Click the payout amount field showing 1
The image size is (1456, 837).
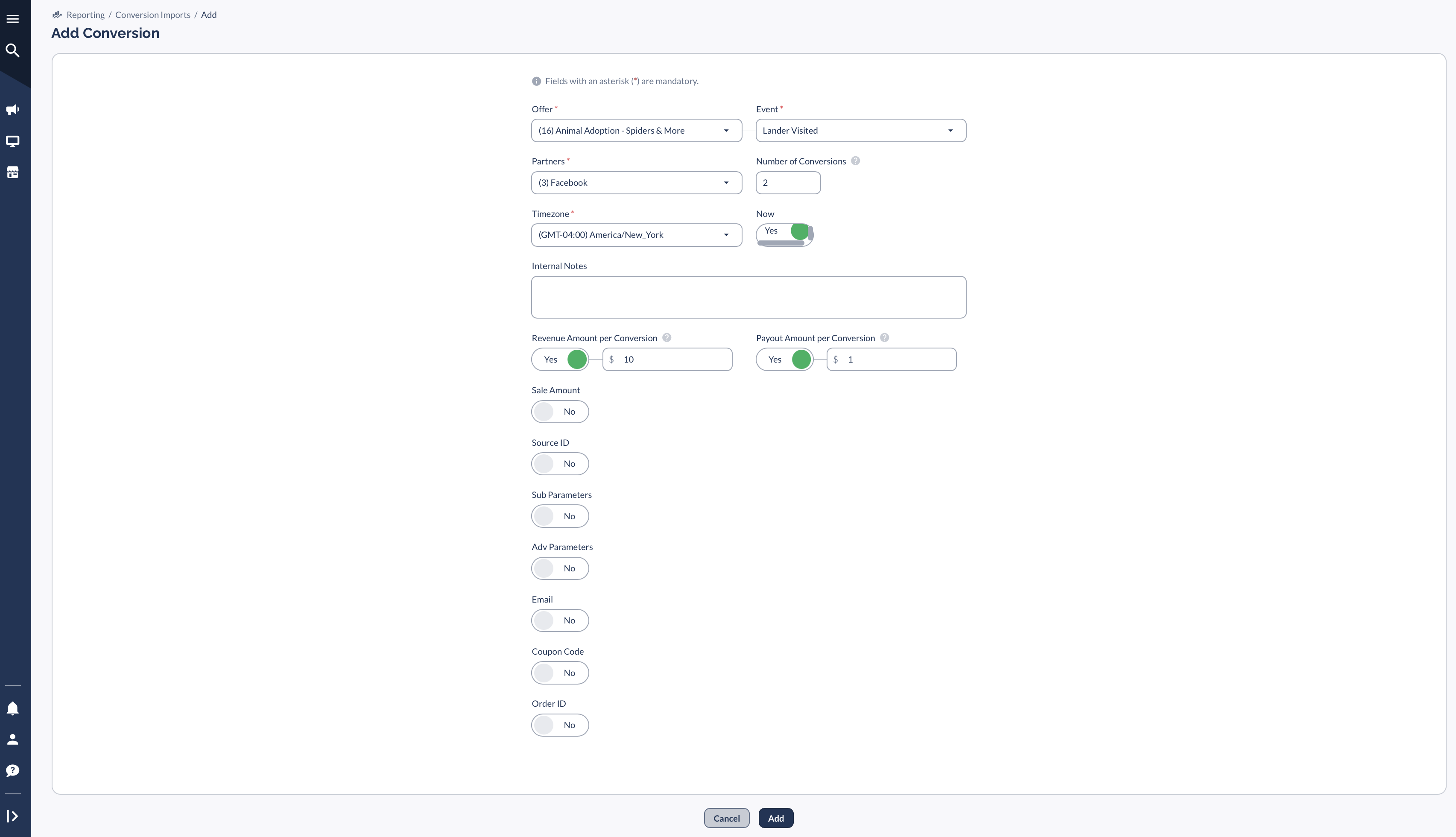pos(892,359)
